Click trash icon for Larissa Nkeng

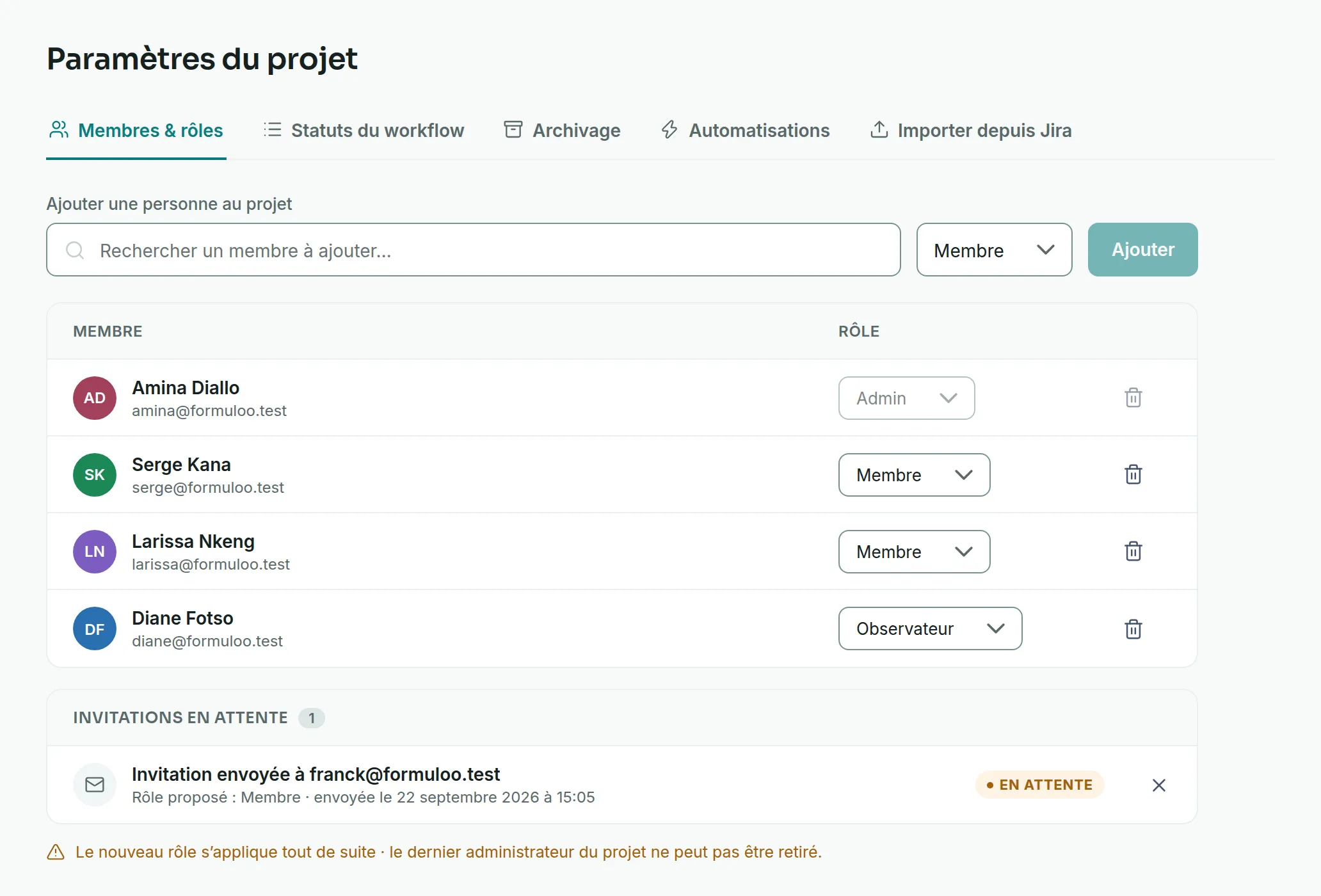[x=1133, y=551]
